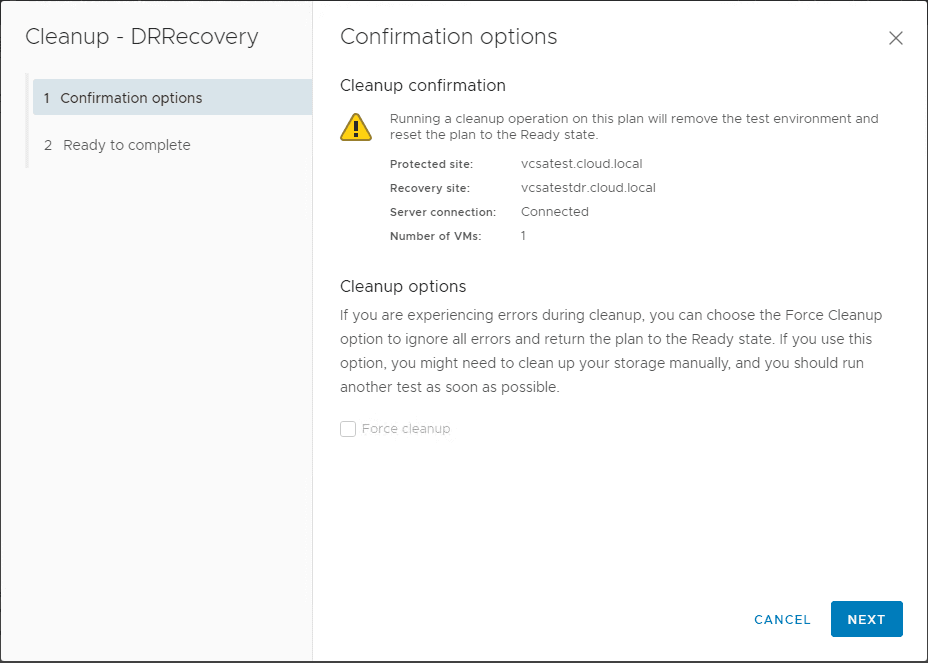The image size is (928, 663).
Task: Click the yellow warning icon
Action: (356, 126)
